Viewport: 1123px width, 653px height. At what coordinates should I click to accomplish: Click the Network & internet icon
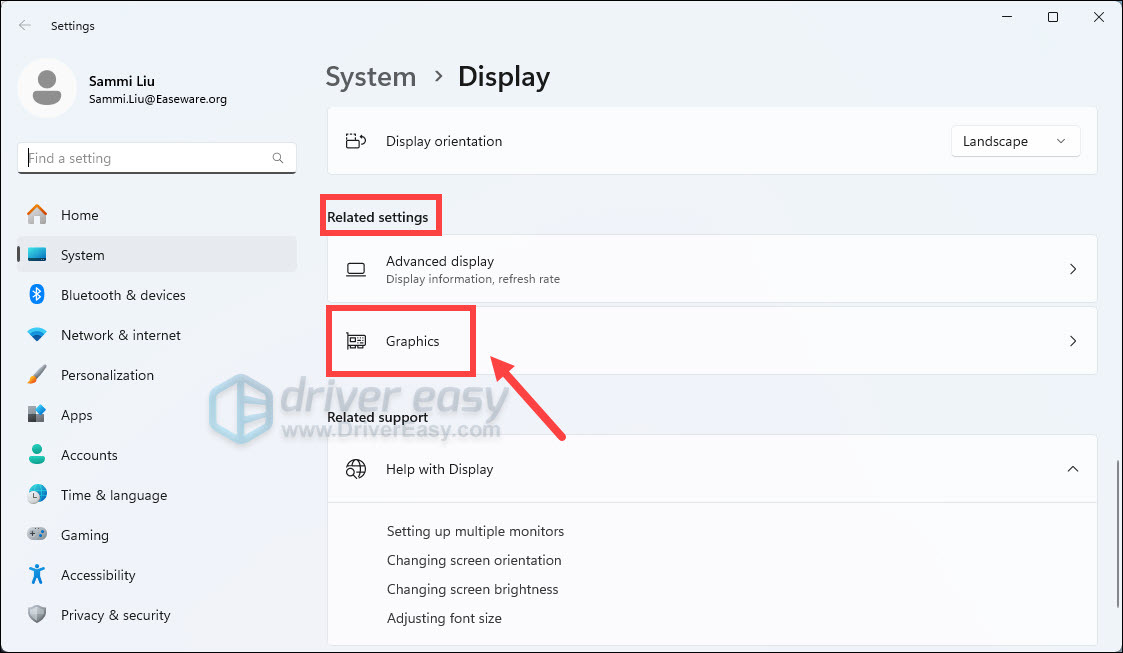37,334
